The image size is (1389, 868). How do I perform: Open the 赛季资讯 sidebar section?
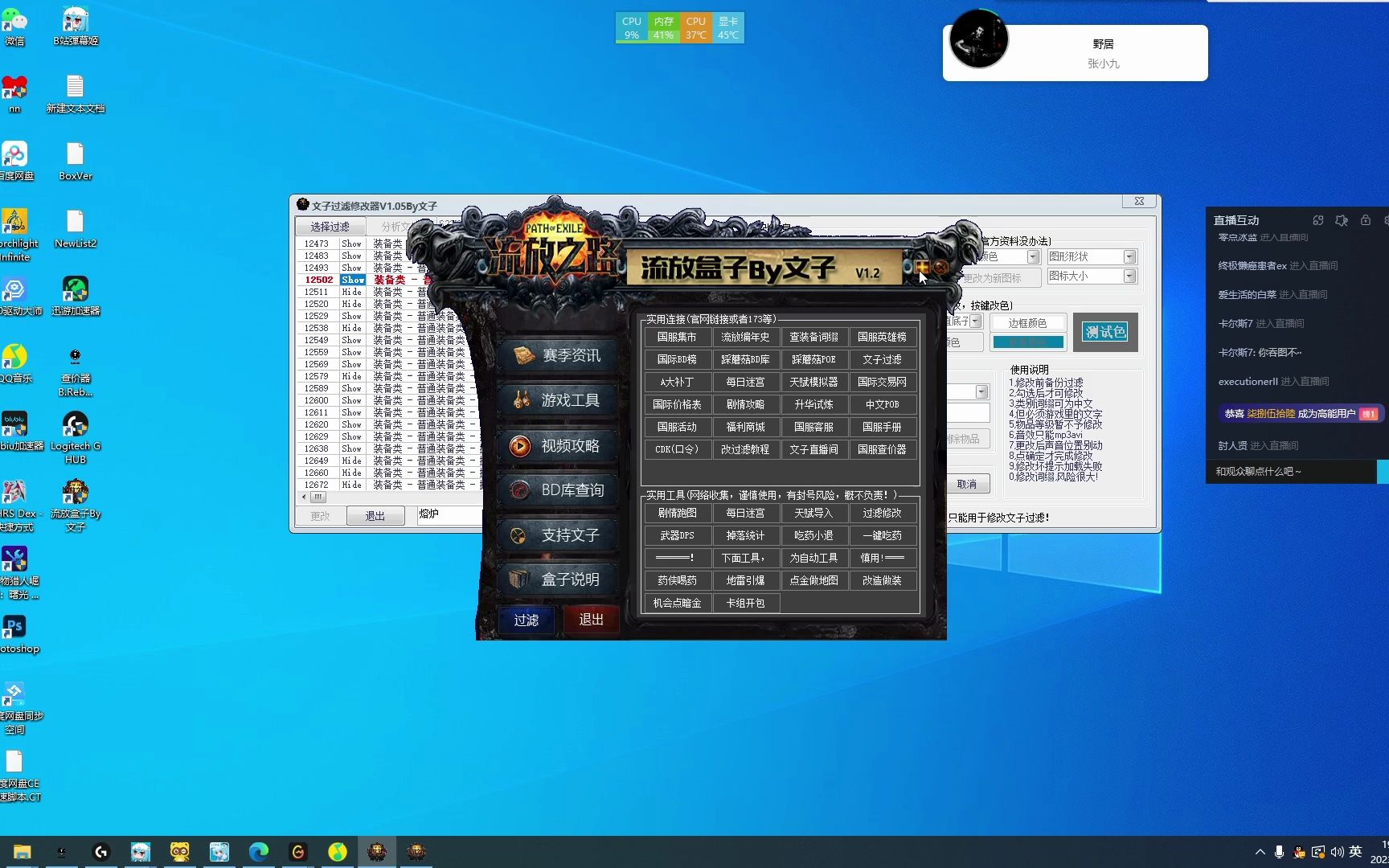coord(558,355)
